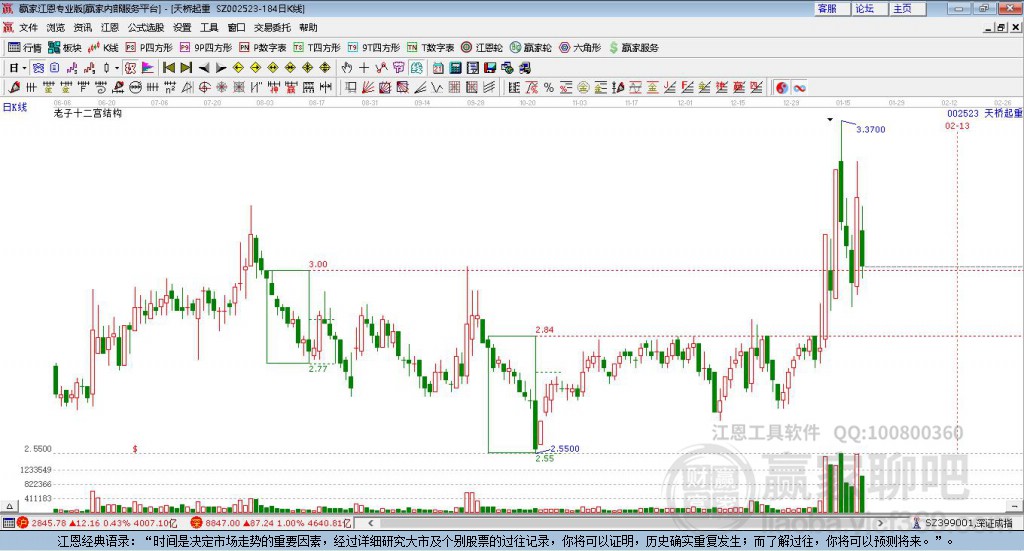Screen dimensions: 1024x551
Task: Jump to the first bar icon
Action: point(168,68)
